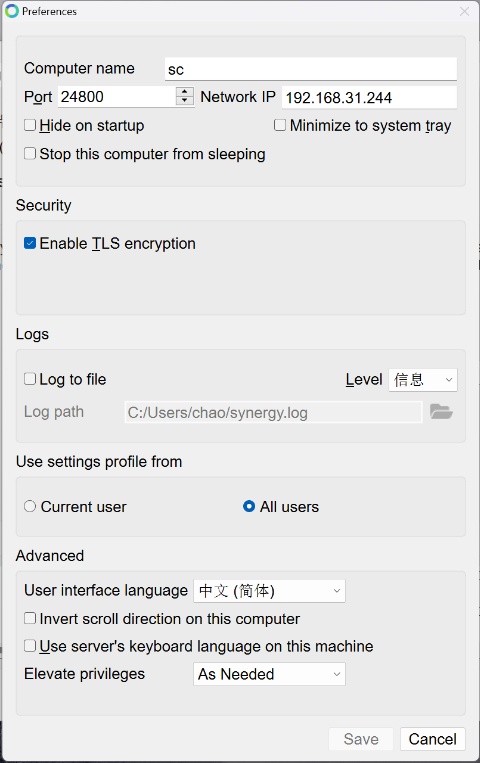Uncheck Enable TLS encryption
The width and height of the screenshot is (480, 763).
pos(30,243)
